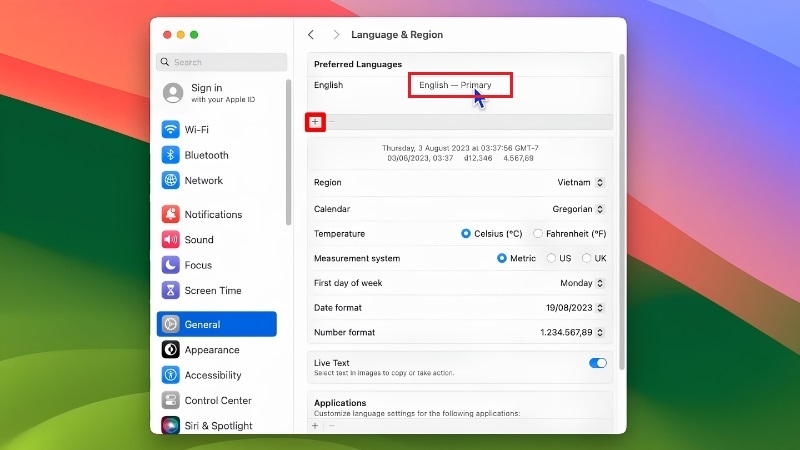Click minus button under Applications section
Image resolution: width=800 pixels, height=450 pixels.
coord(332,426)
